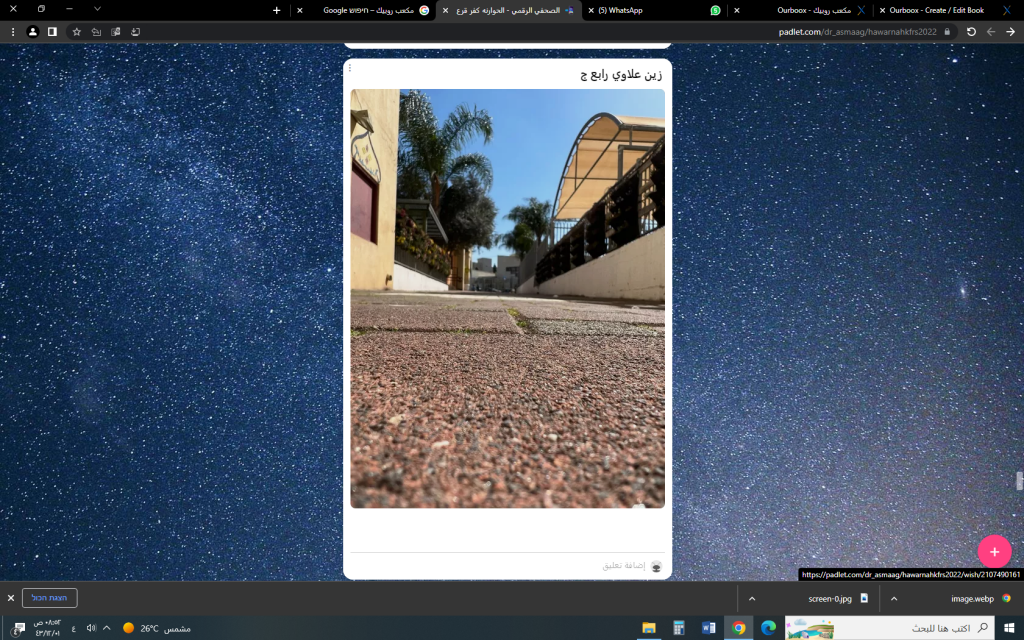
Task: Open Calculator from the taskbar
Action: tap(679, 628)
